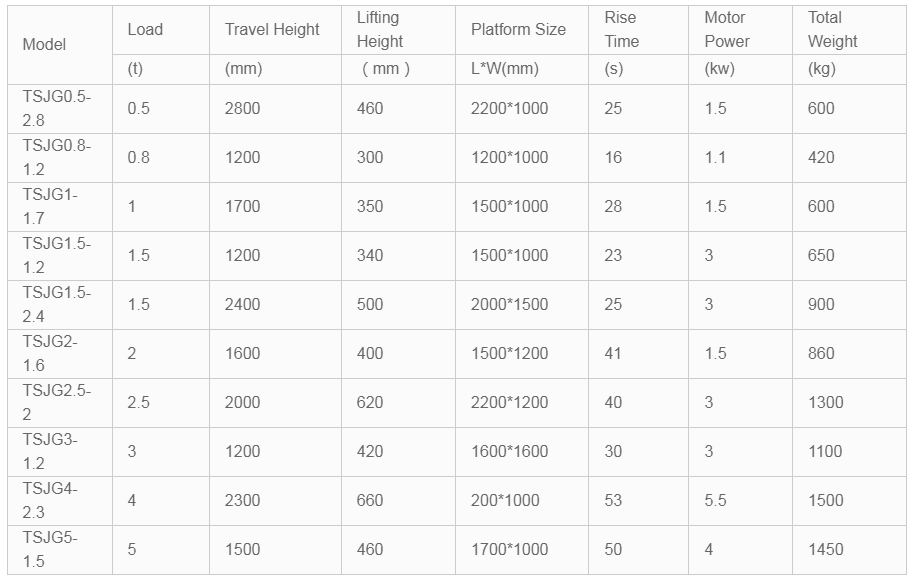Select the Travel Height header cell
The image size is (914, 580).
(x=275, y=30)
